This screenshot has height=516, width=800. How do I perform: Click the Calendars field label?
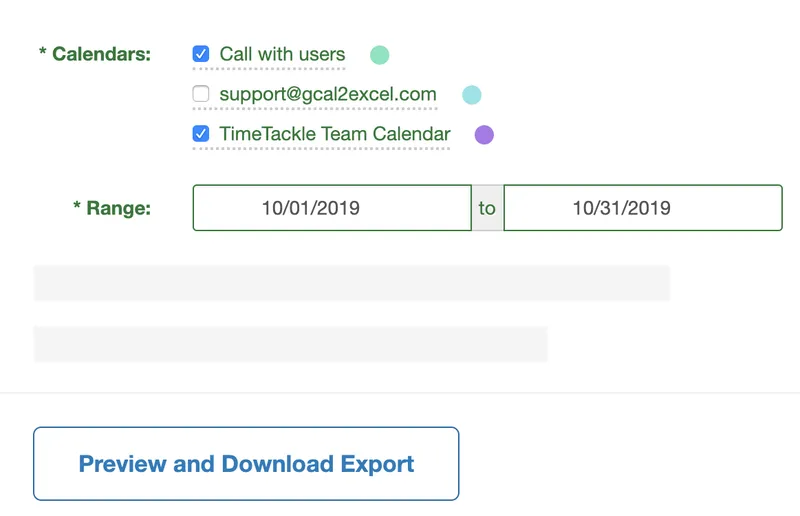pos(102,54)
